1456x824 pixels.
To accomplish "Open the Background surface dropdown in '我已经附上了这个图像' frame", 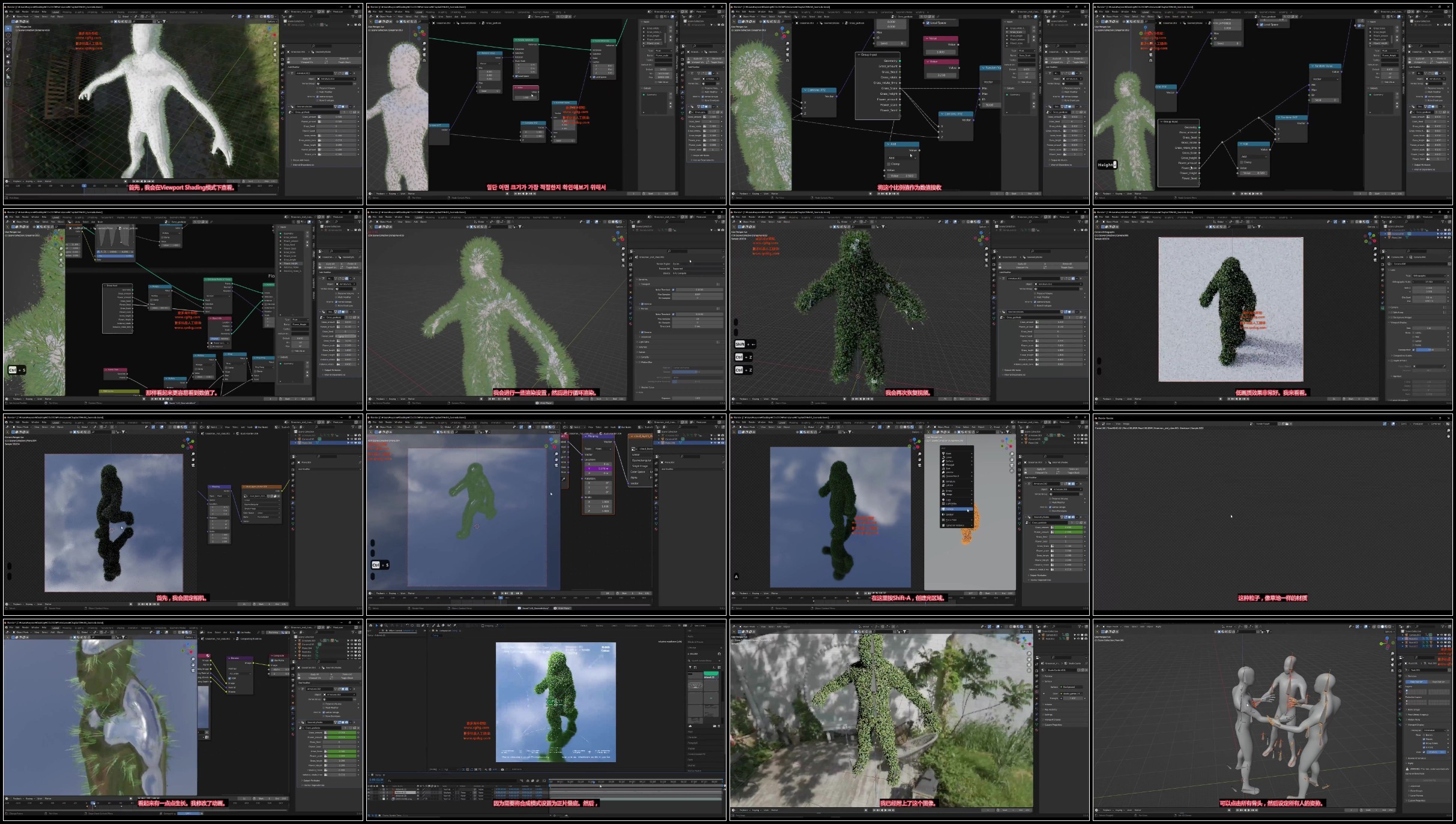I will 1072,687.
